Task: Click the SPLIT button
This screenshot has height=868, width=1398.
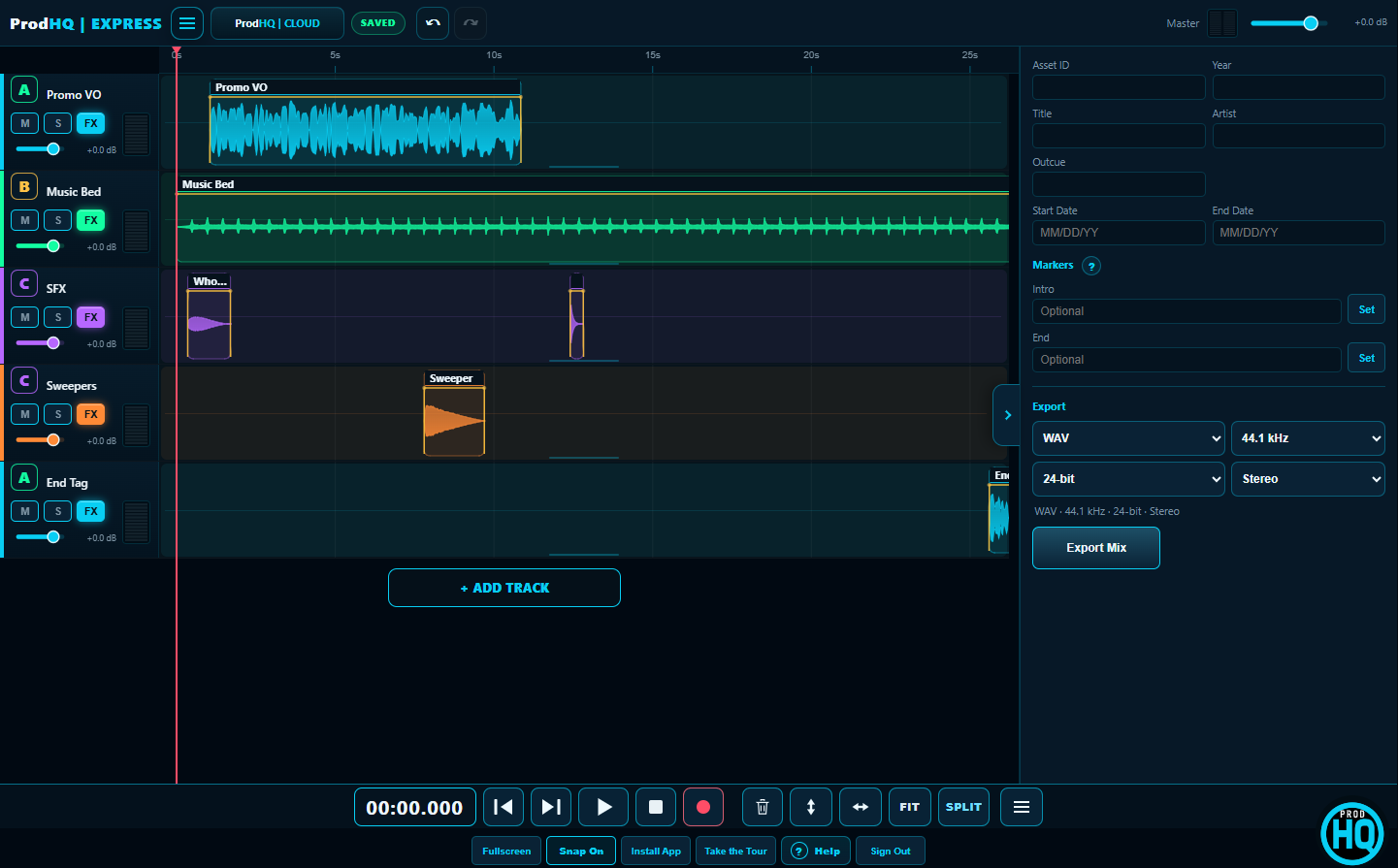Action: (963, 807)
